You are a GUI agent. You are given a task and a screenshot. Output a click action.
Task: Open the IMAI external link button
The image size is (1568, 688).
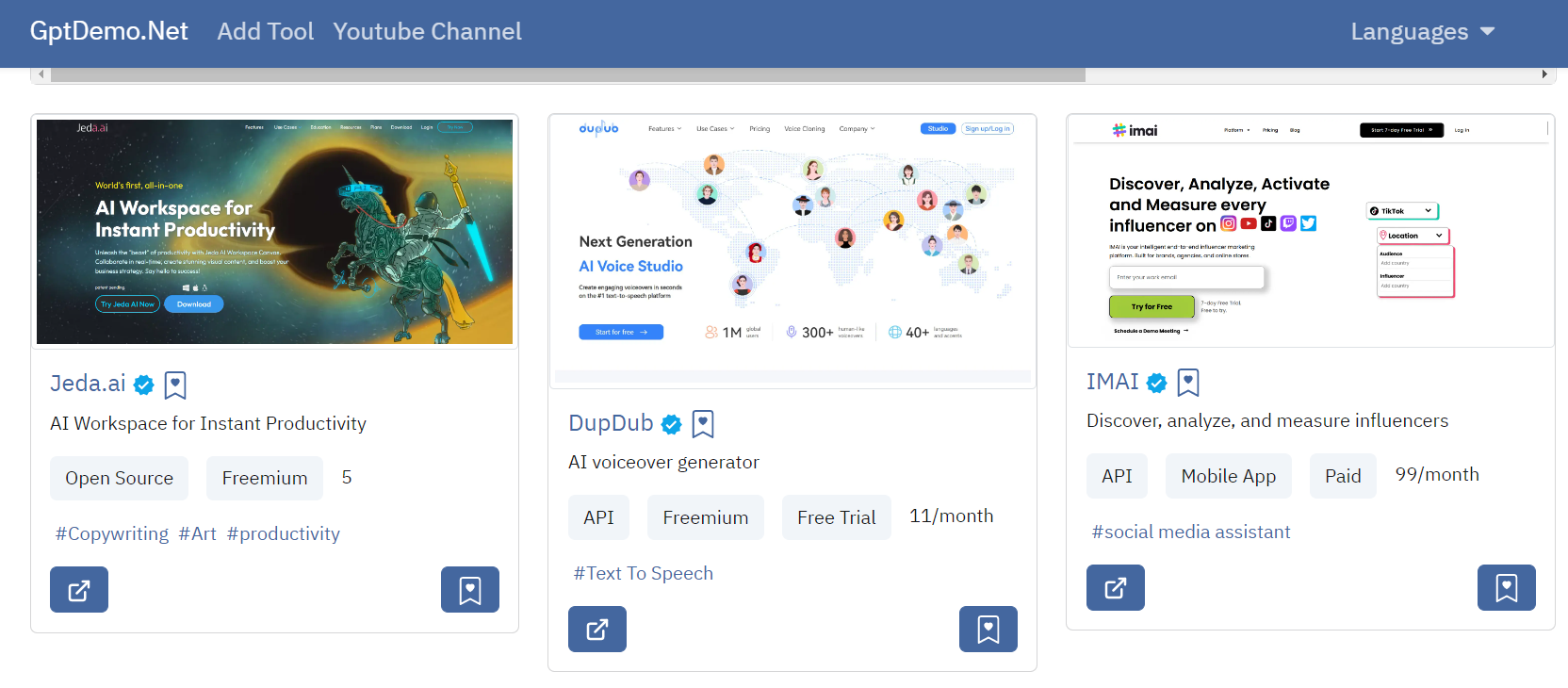pyautogui.click(x=1116, y=588)
